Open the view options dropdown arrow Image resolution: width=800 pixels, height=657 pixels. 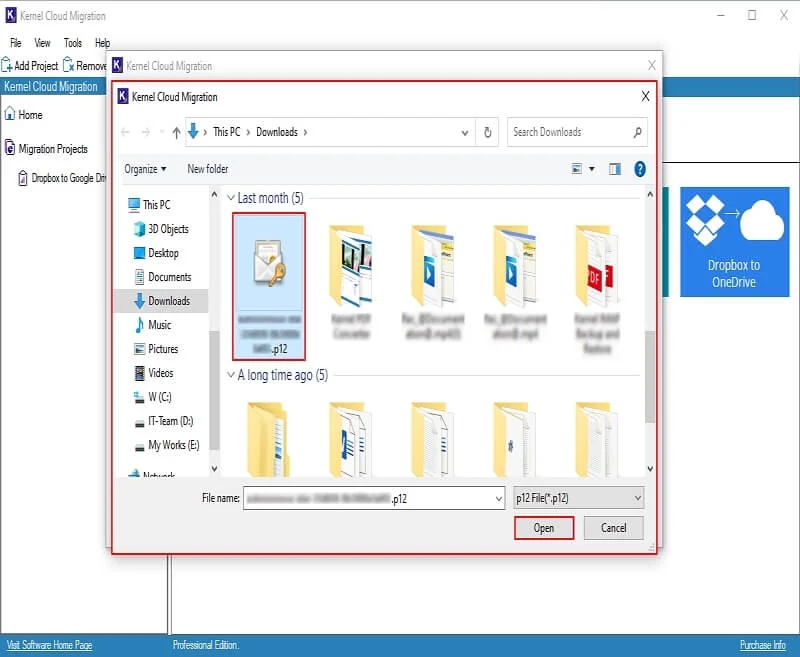pos(592,169)
